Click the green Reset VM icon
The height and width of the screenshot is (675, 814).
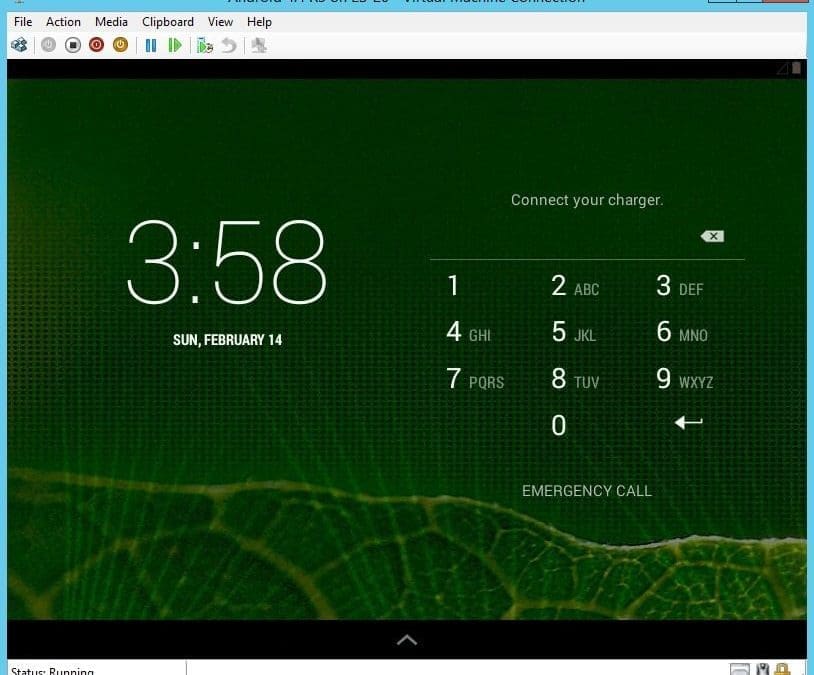pos(175,46)
